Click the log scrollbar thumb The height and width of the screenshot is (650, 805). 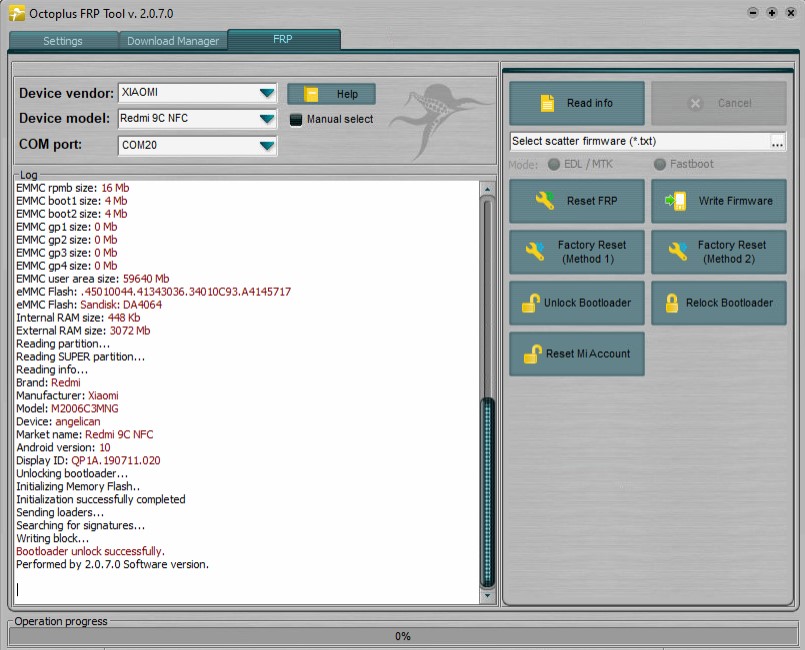(487, 492)
